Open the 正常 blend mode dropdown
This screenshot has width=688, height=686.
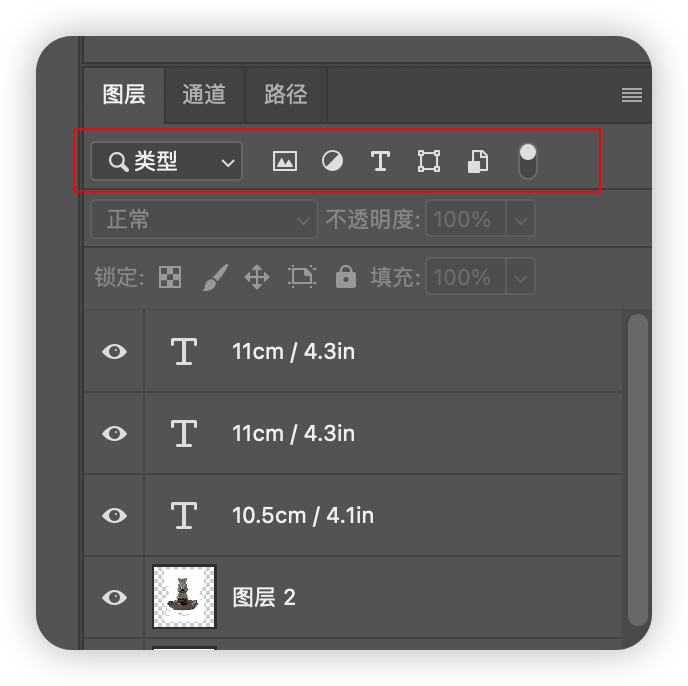(x=204, y=219)
